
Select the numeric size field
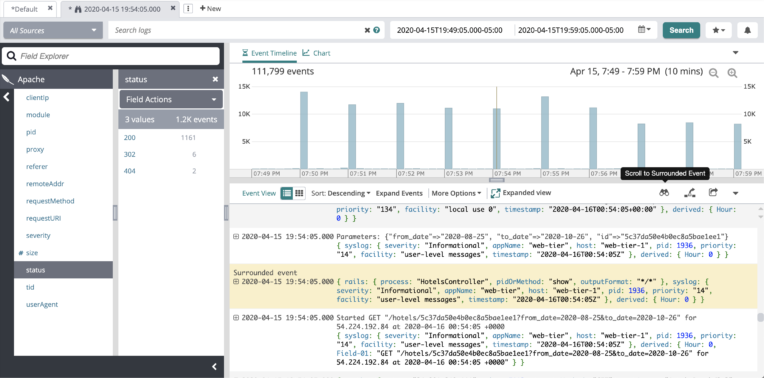coord(32,253)
